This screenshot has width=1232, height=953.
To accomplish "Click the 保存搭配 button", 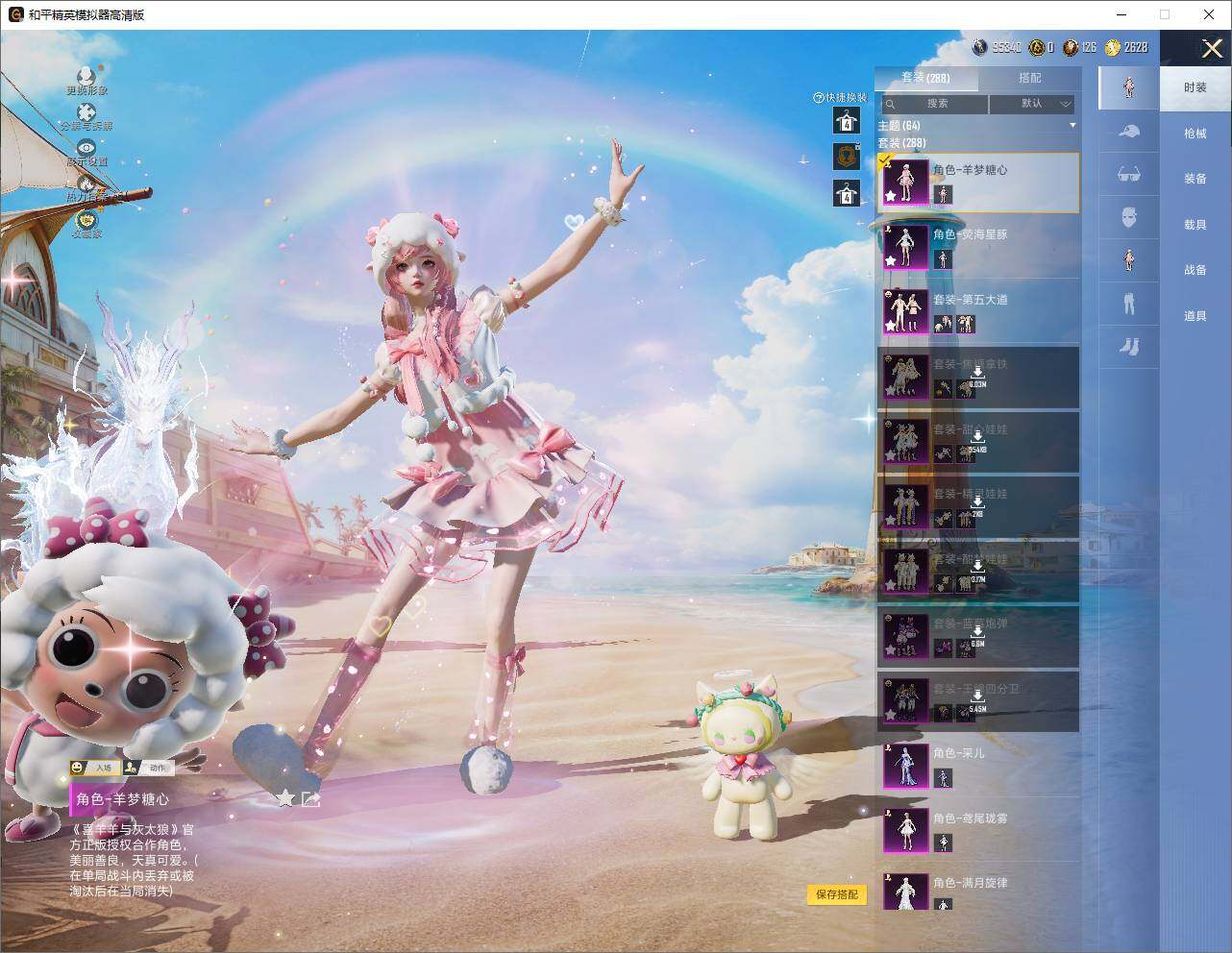I will 836,894.
